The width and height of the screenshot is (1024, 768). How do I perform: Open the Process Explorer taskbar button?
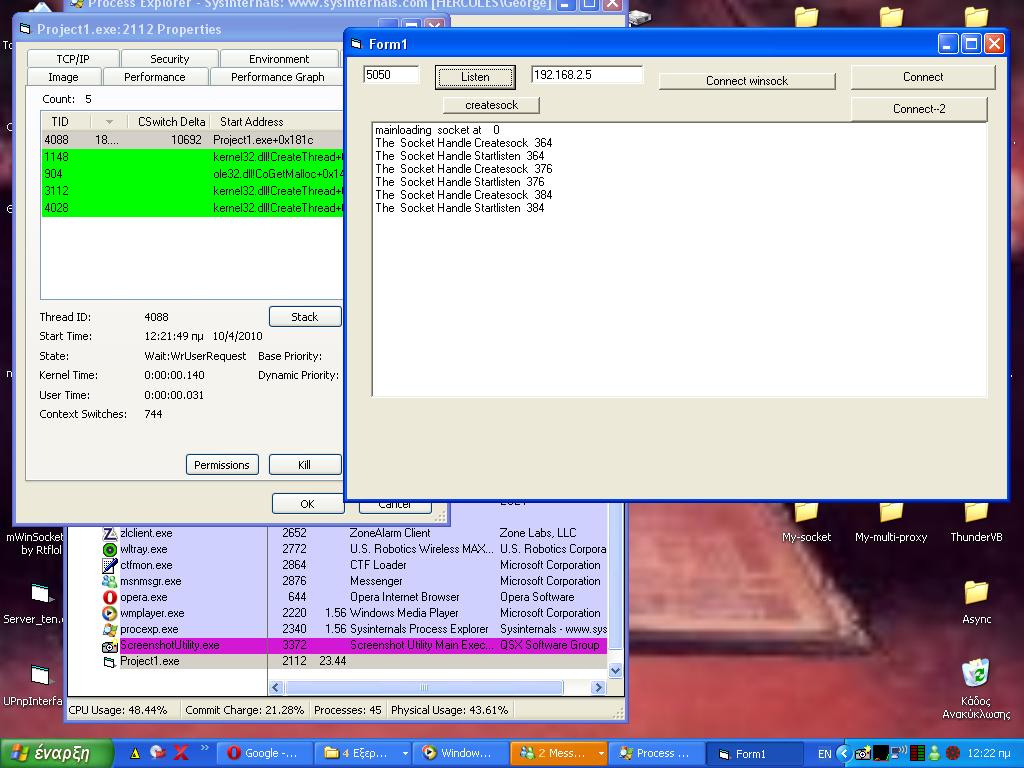coord(655,753)
